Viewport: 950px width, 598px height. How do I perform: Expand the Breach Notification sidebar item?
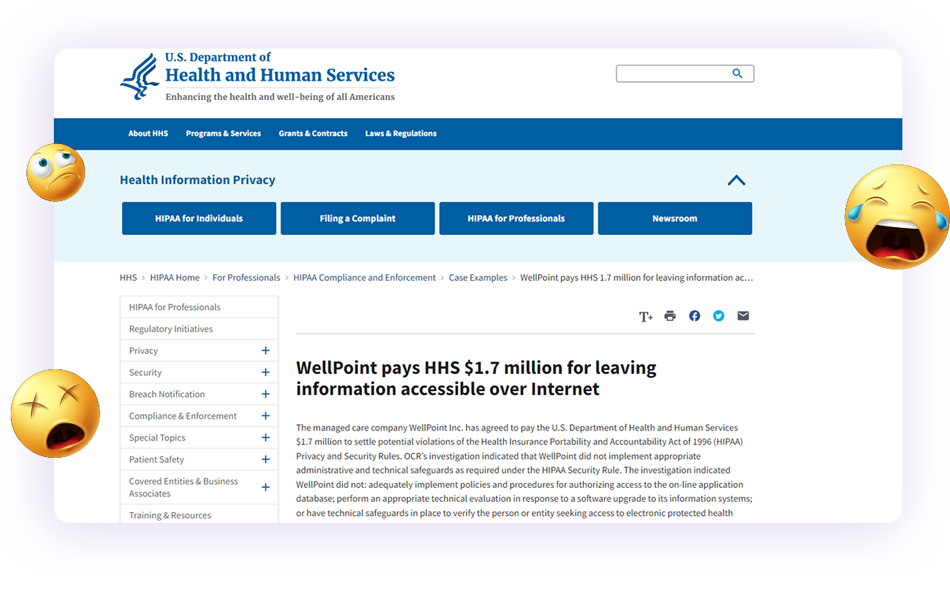[265, 394]
